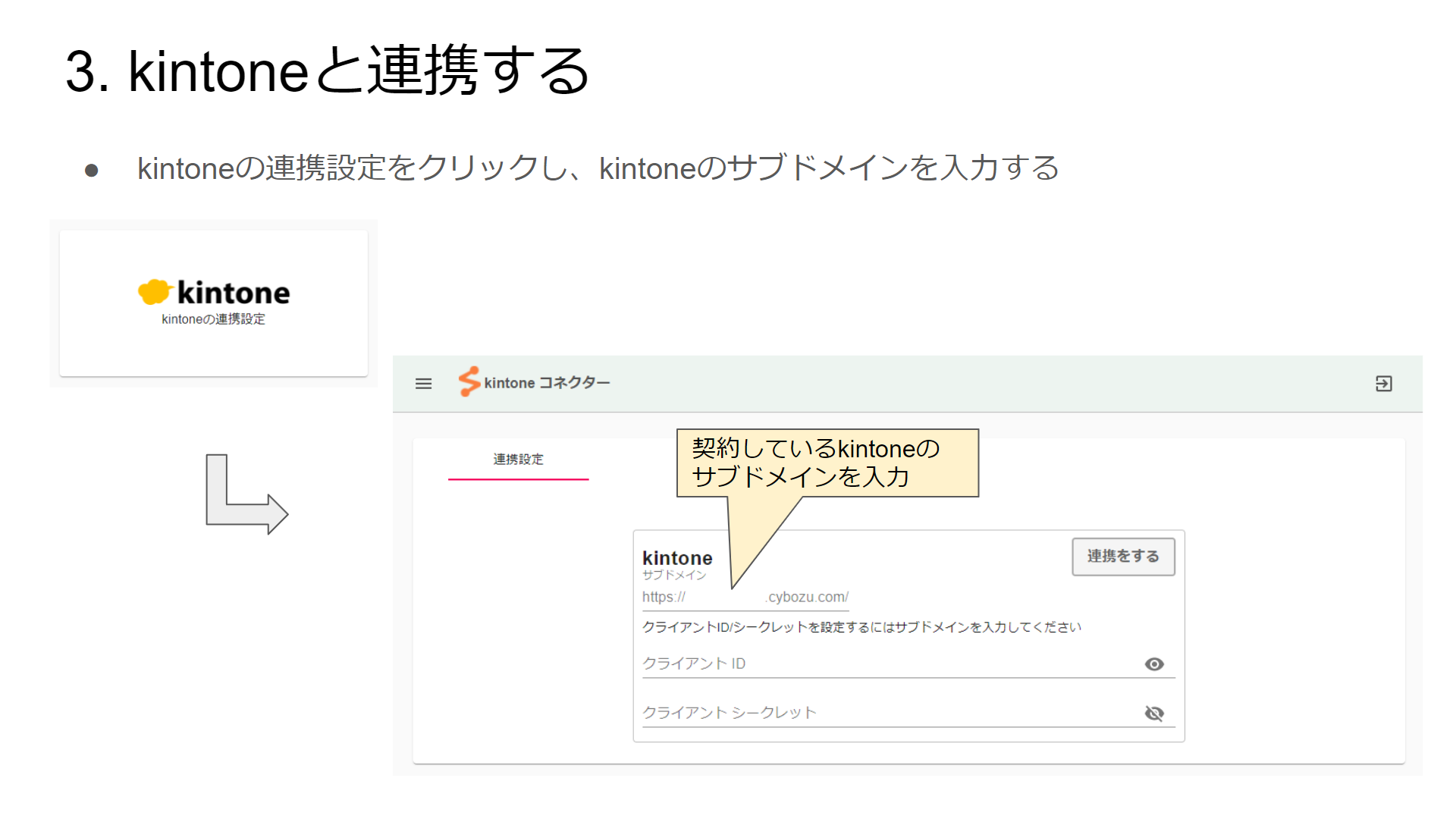Open the hamburger menu in kintone コネクター

point(423,384)
